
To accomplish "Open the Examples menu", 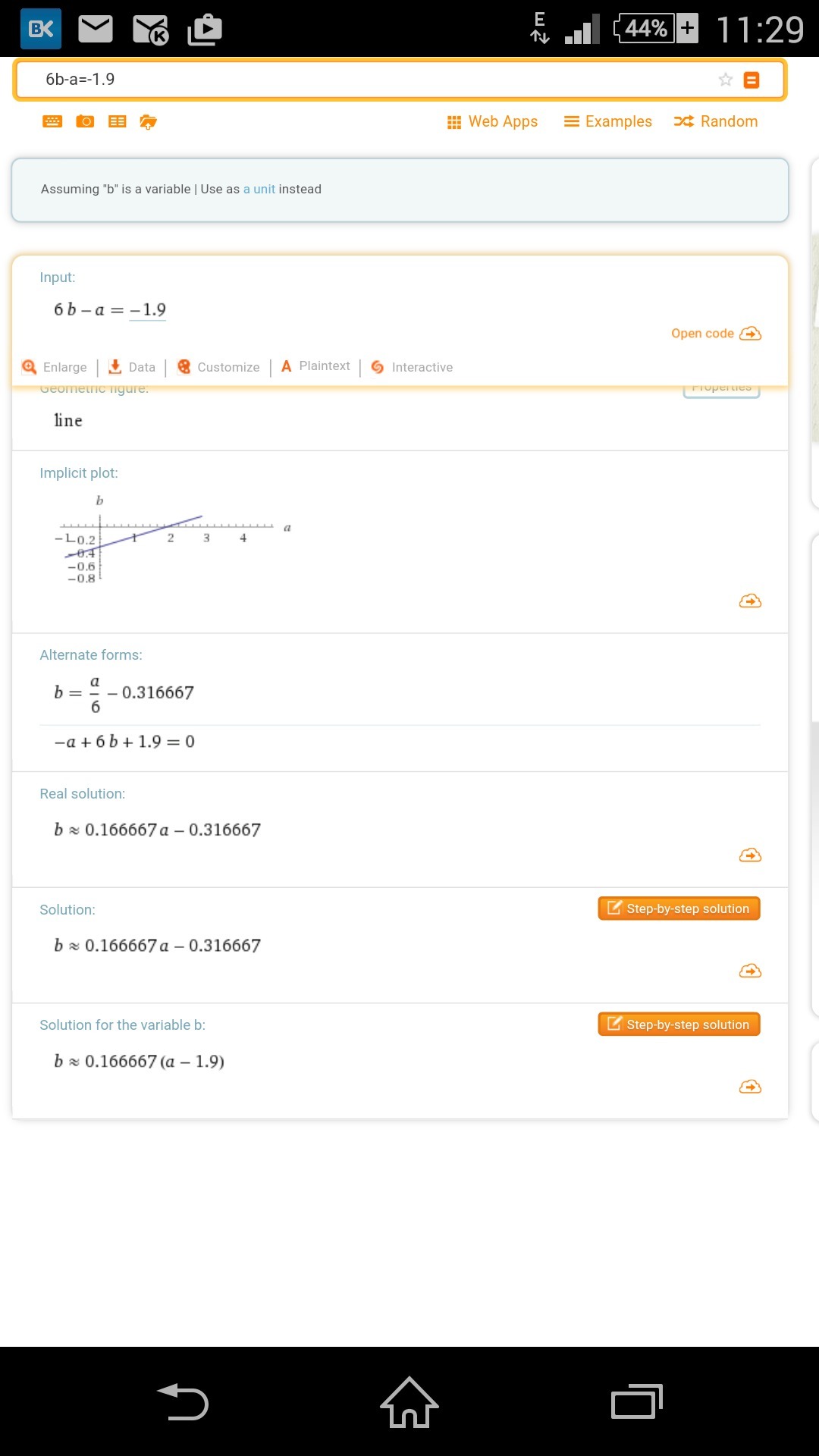I will coord(607,121).
